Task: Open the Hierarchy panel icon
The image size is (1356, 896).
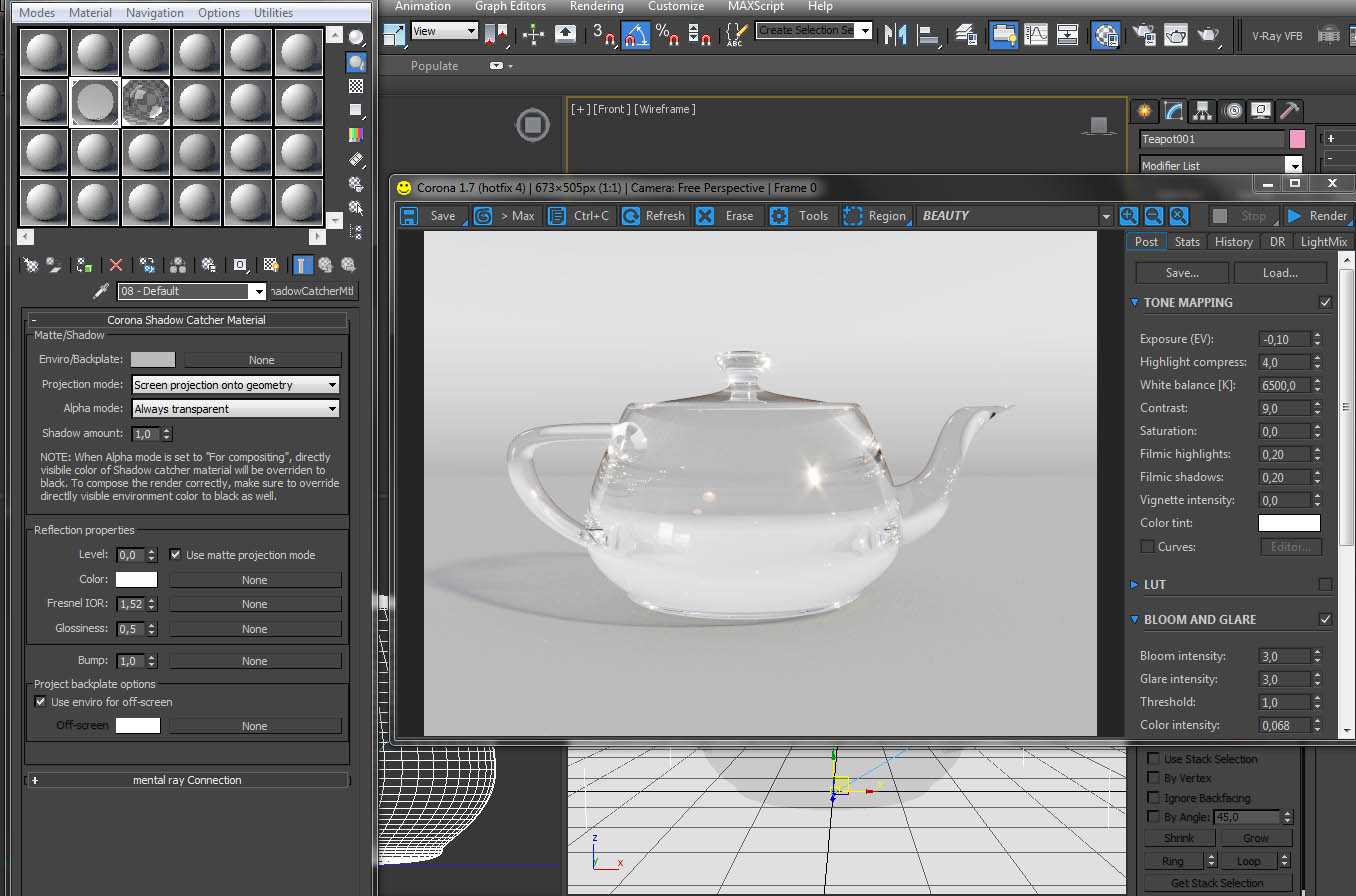Action: click(1203, 111)
